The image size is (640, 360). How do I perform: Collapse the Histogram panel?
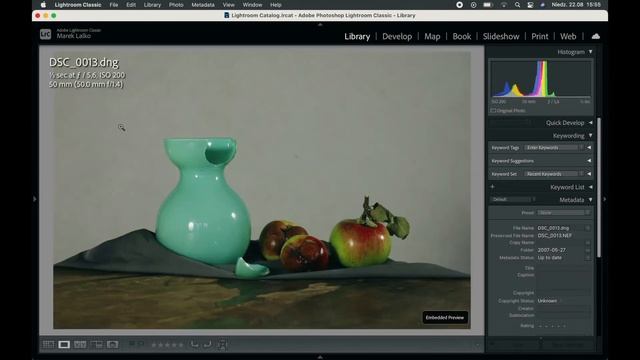[x=590, y=52]
